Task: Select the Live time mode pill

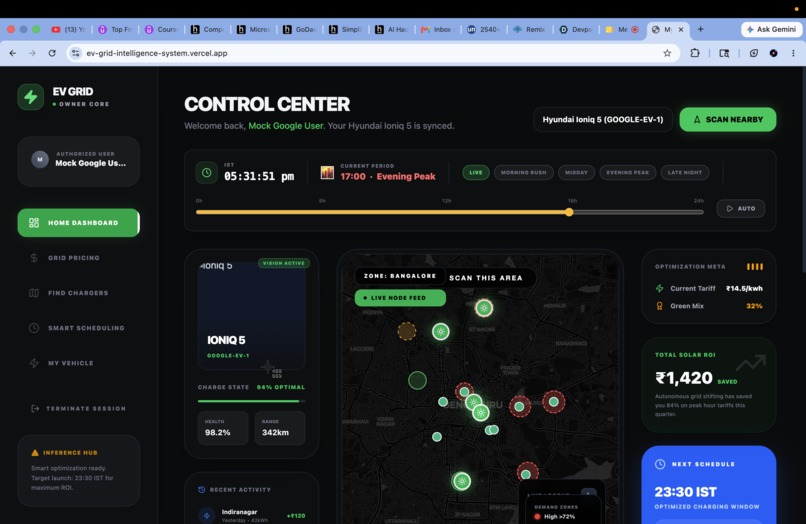Action: 475,172
